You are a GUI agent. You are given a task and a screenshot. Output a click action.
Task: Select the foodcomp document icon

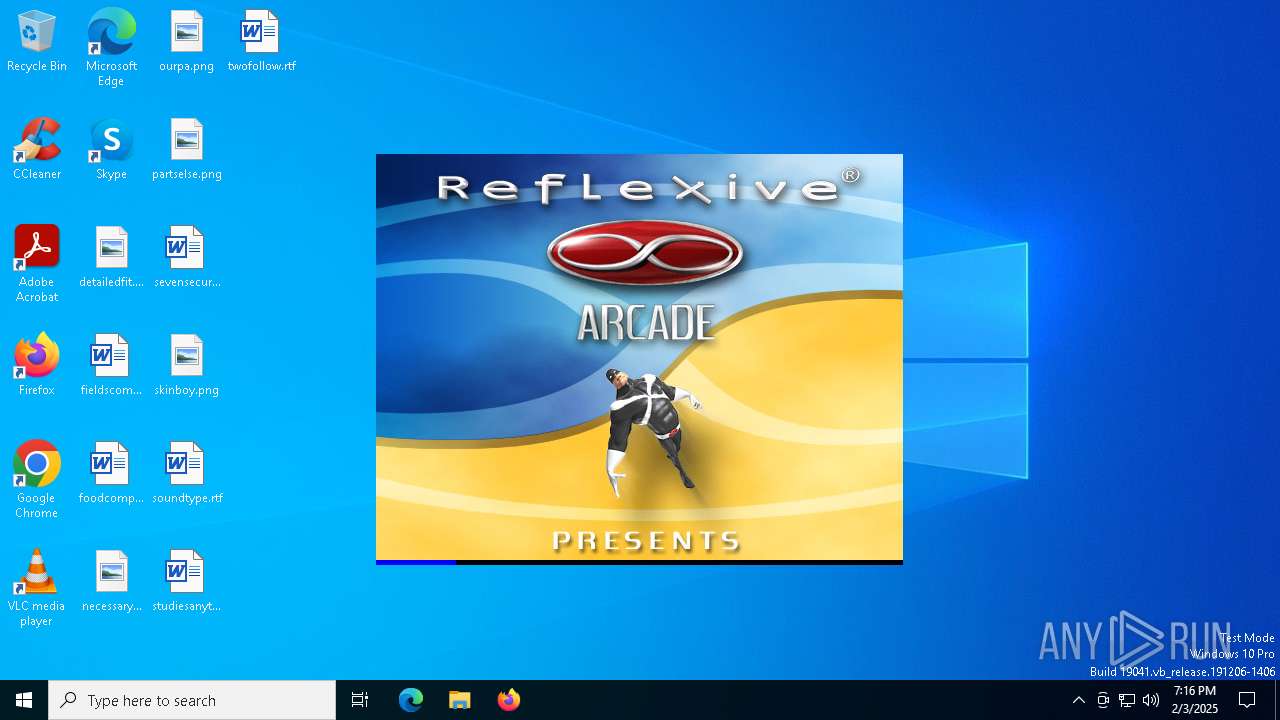111,474
